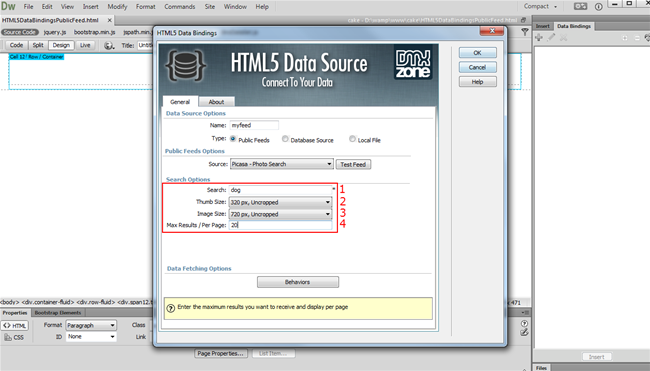Open the Format Paragraph dropdown
650x371 pixels.
tap(91, 325)
